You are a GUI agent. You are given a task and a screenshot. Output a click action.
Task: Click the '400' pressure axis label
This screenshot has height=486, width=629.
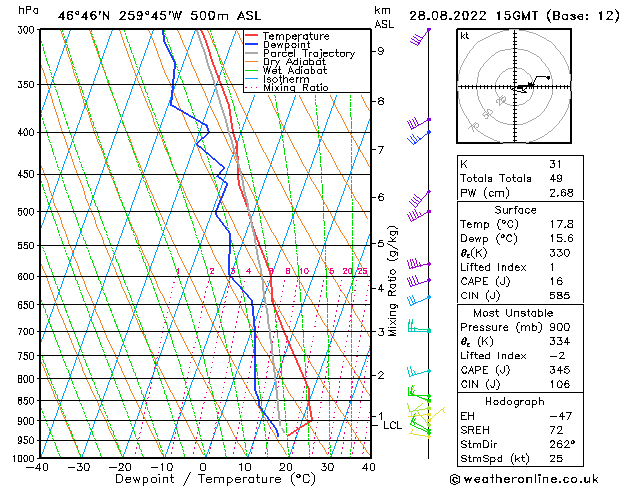[28, 132]
